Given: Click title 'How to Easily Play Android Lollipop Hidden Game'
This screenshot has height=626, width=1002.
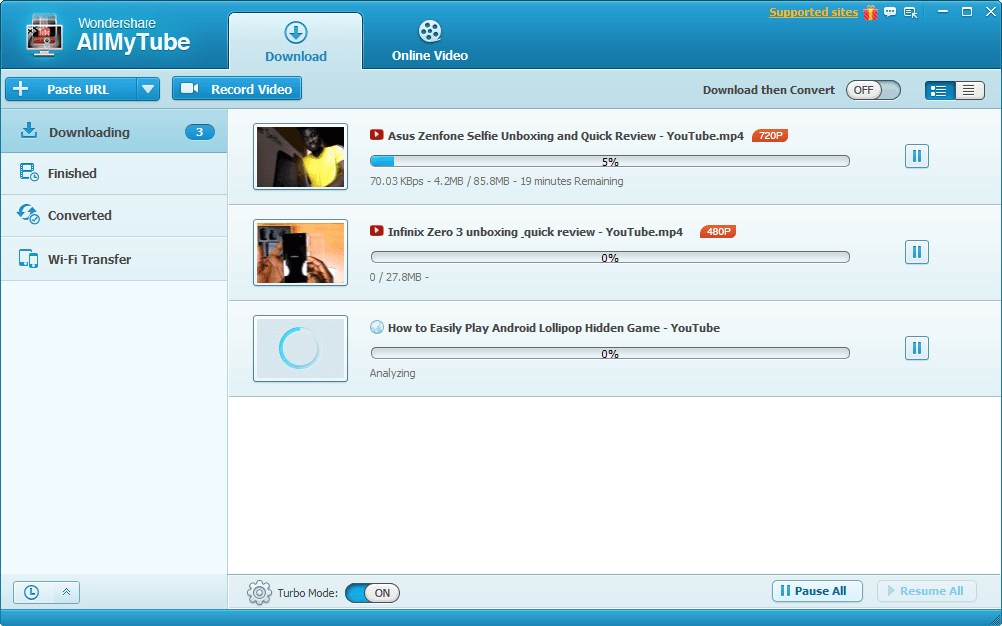Looking at the screenshot, I should click(x=524, y=328).
